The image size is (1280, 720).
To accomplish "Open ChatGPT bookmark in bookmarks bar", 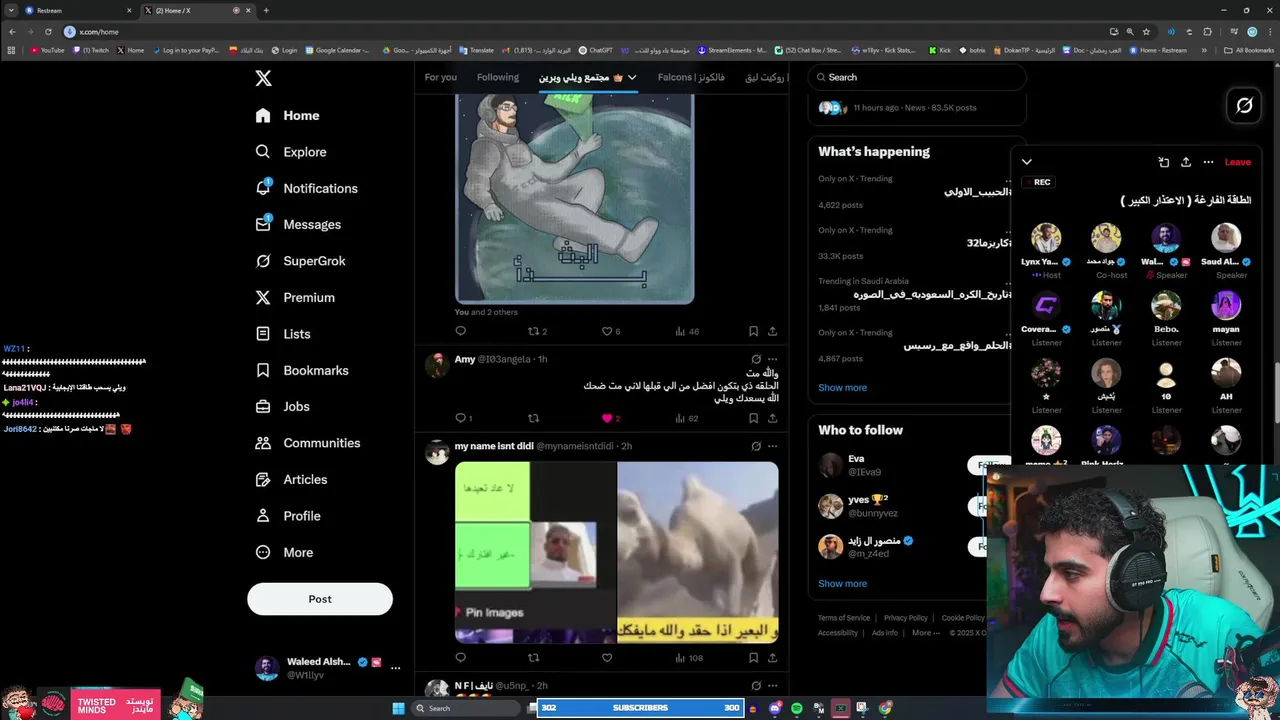I will pyautogui.click(x=596, y=50).
